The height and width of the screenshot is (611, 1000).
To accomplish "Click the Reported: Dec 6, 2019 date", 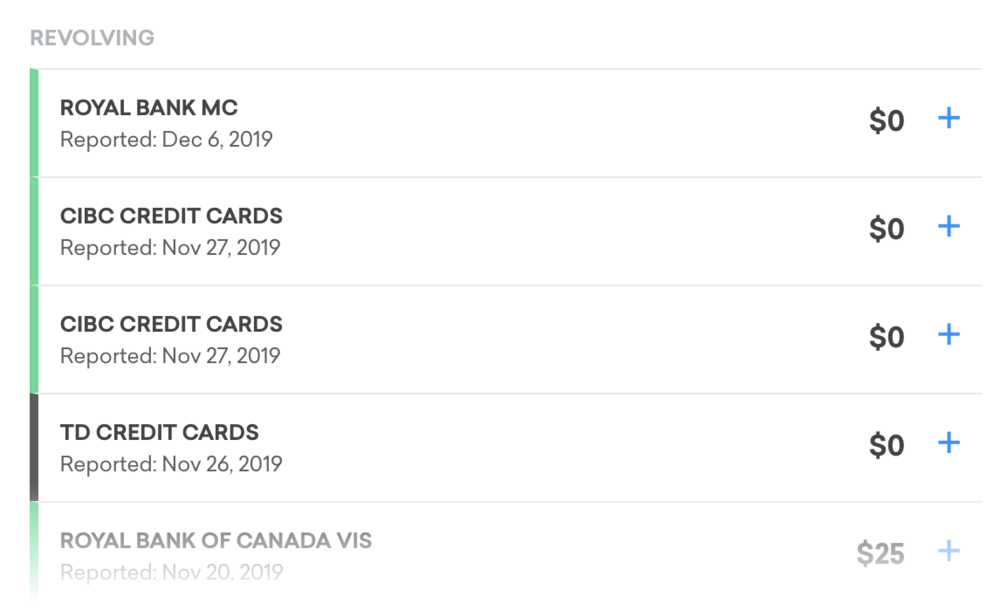I will click(166, 140).
